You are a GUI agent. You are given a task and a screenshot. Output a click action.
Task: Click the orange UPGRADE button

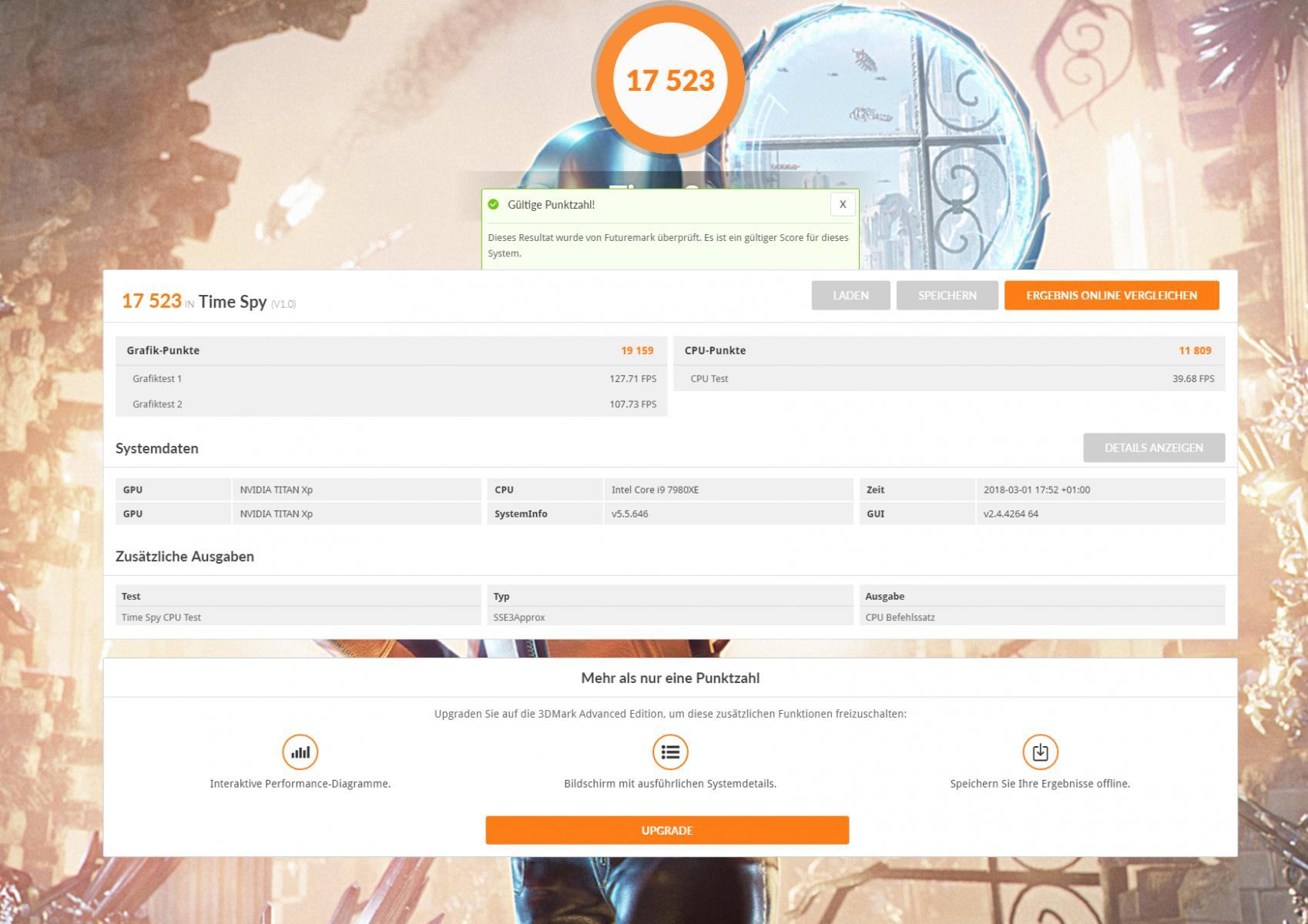[667, 830]
